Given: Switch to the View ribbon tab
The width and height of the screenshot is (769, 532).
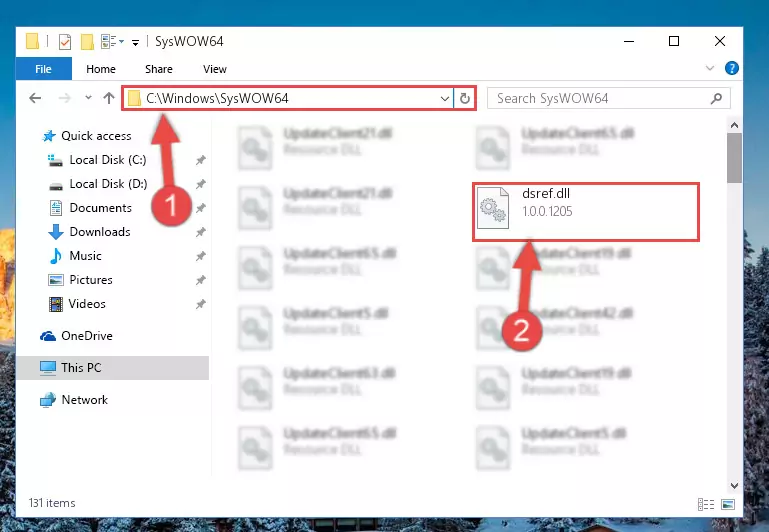Looking at the screenshot, I should tap(215, 69).
